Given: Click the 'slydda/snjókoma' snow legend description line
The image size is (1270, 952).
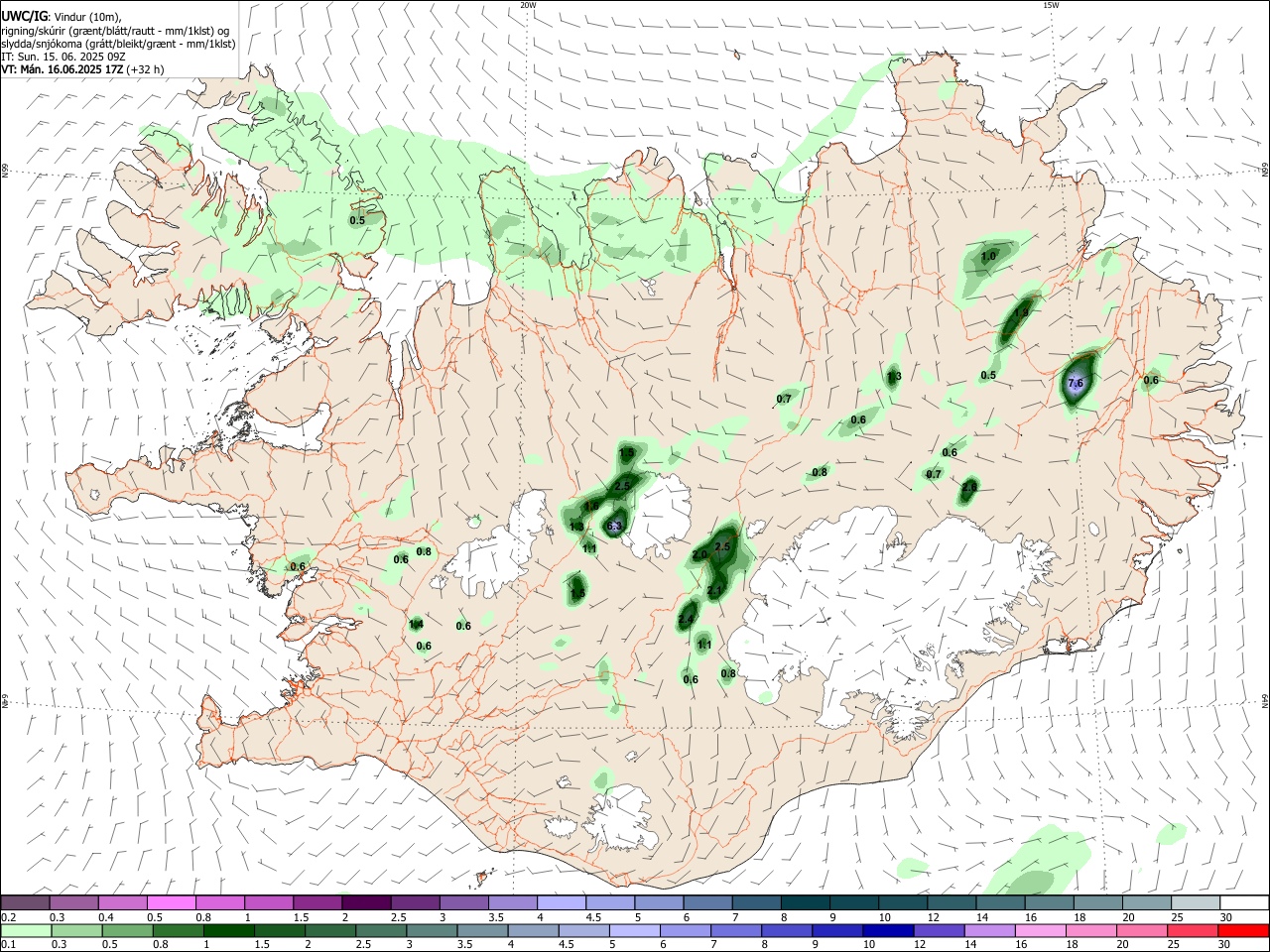Looking at the screenshot, I should (118, 44).
